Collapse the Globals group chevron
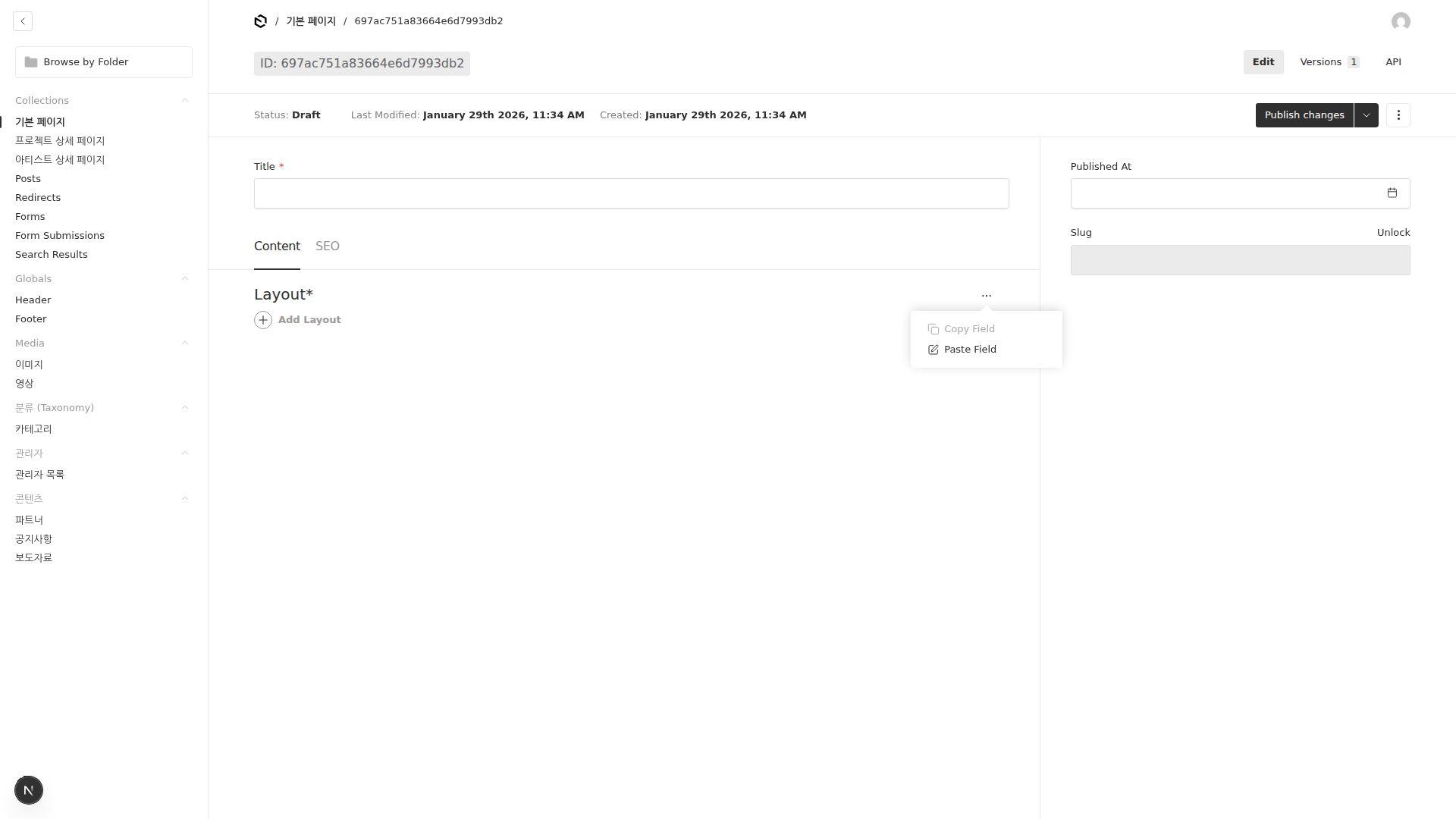This screenshot has width=1456, height=819. click(184, 279)
